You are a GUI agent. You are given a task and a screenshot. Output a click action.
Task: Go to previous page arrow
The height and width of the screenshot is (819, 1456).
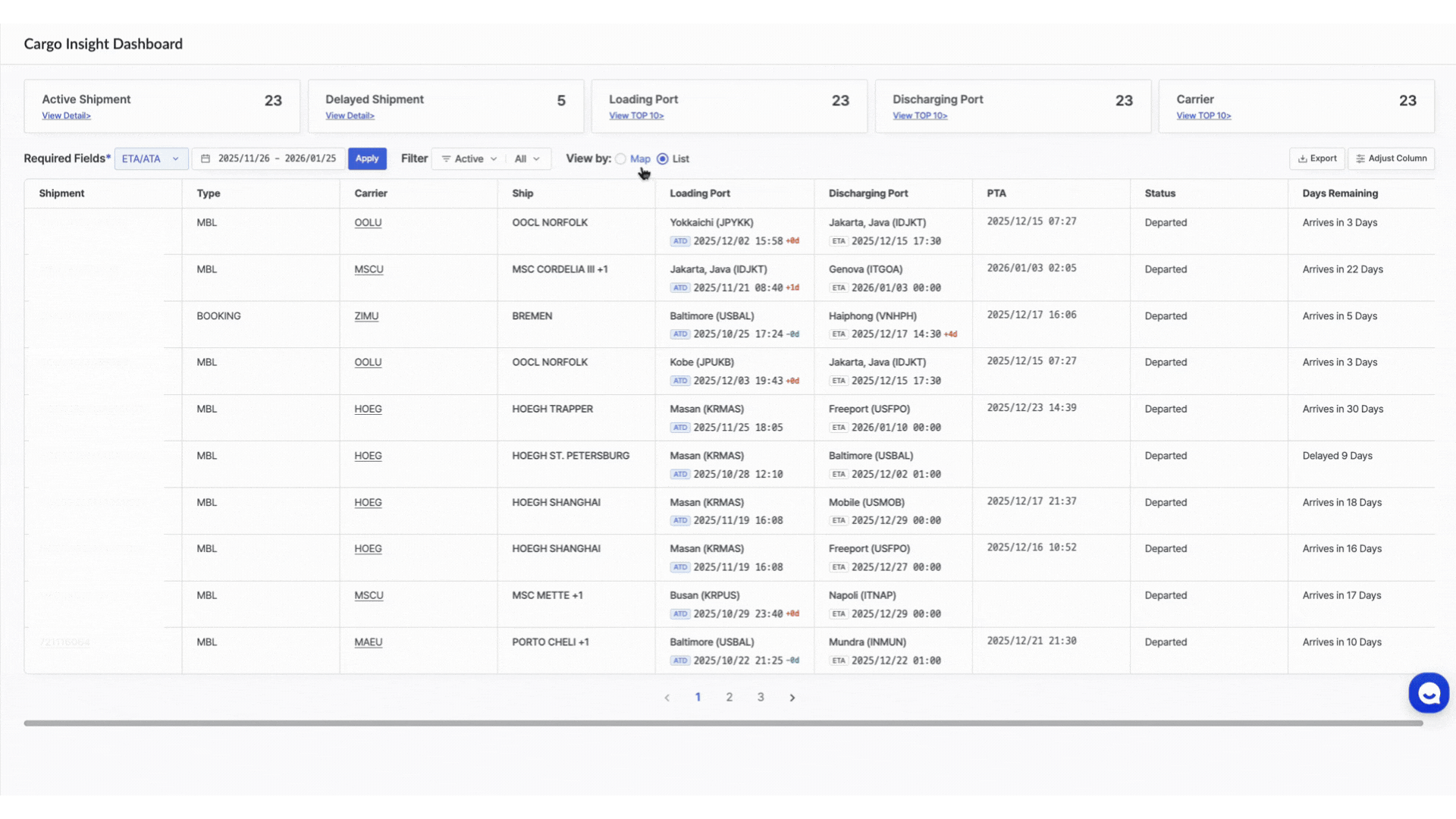click(x=667, y=698)
